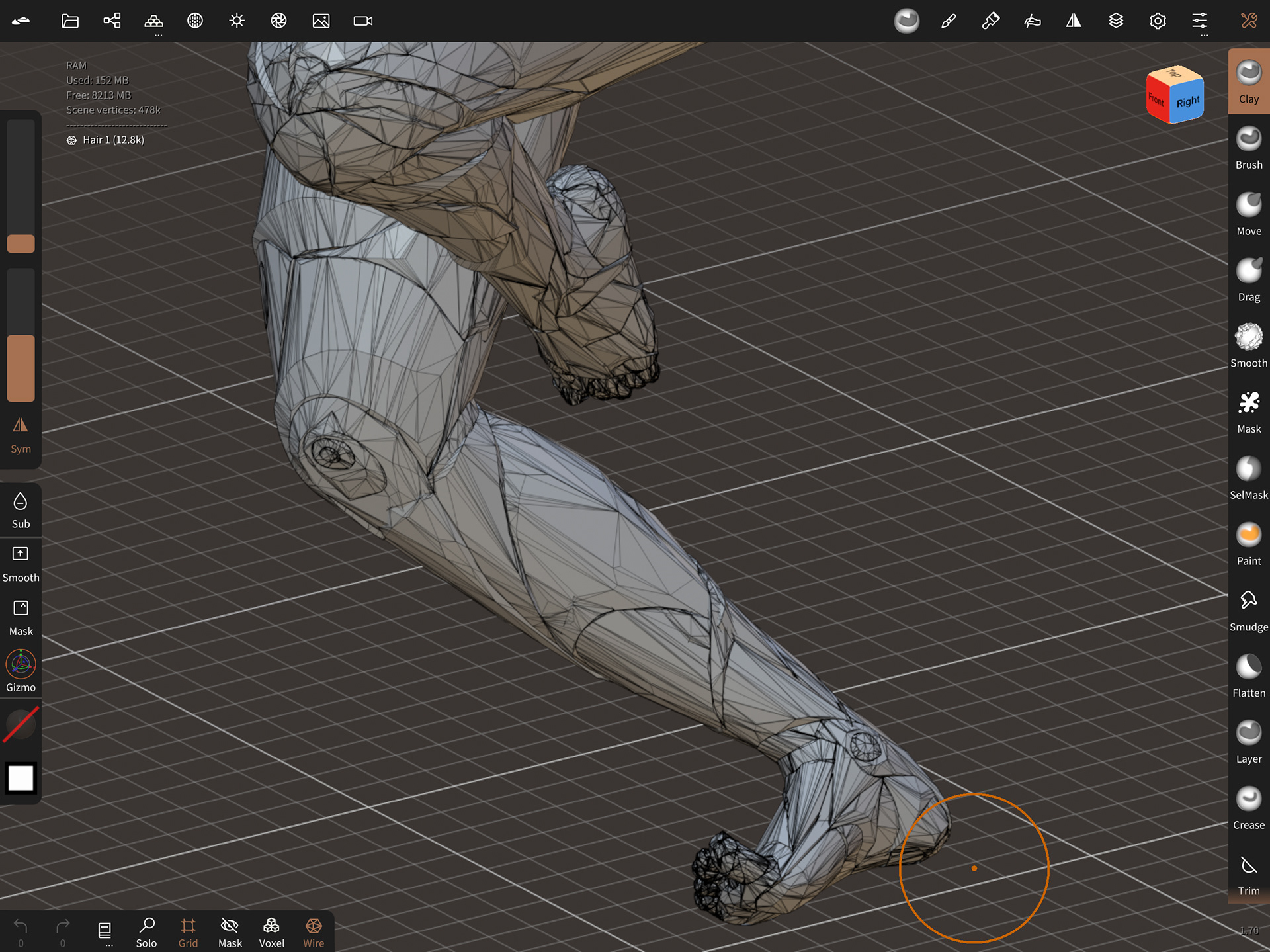1270x952 pixels.
Task: Adjust the brush intensity slider
Action: pyautogui.click(x=21, y=335)
